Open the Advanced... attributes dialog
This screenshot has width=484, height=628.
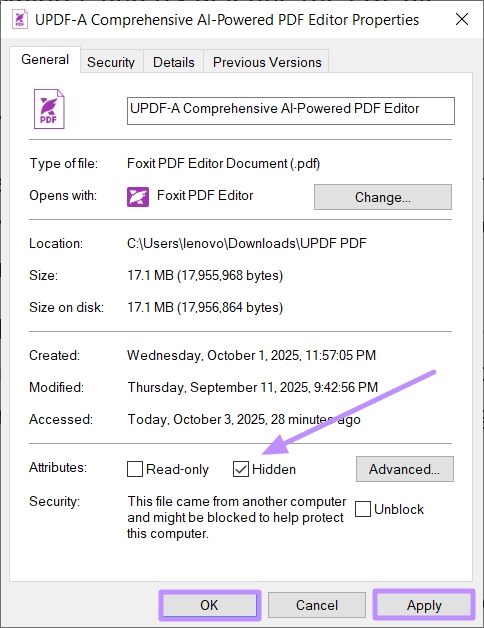pyautogui.click(x=405, y=469)
